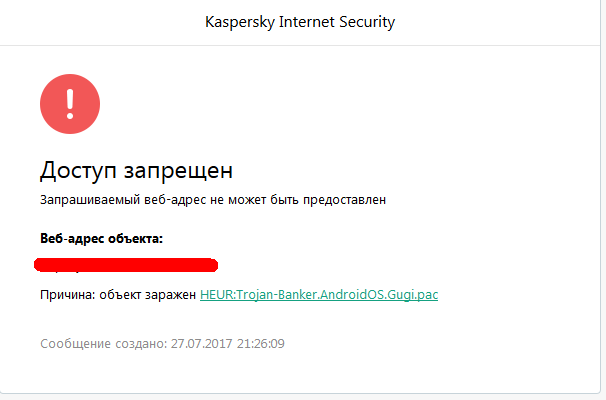The image size is (606, 400).
Task: Click the red redacted web address bar
Action: [x=126, y=265]
